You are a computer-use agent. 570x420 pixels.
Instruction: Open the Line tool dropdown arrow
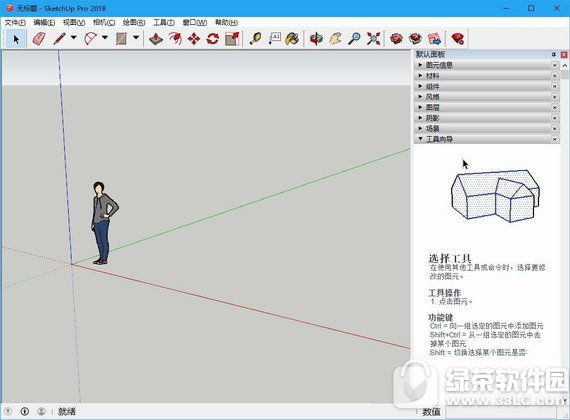[x=73, y=37]
